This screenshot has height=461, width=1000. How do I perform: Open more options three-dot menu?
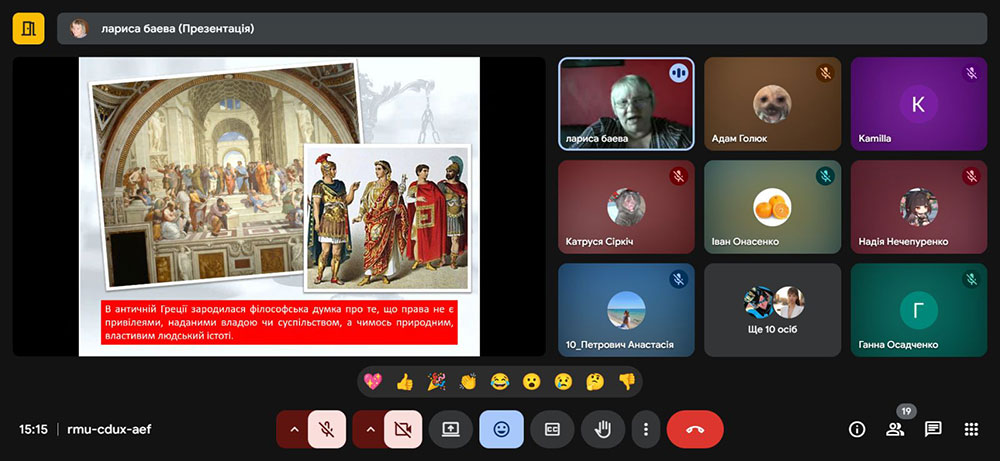coord(646,429)
